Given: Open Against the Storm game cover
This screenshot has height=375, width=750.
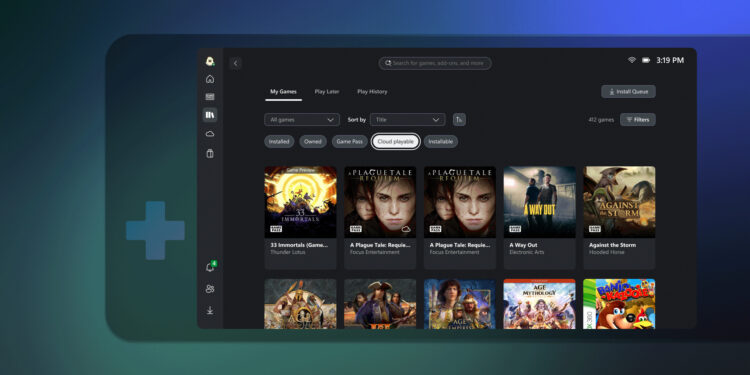Looking at the screenshot, I should (619, 202).
